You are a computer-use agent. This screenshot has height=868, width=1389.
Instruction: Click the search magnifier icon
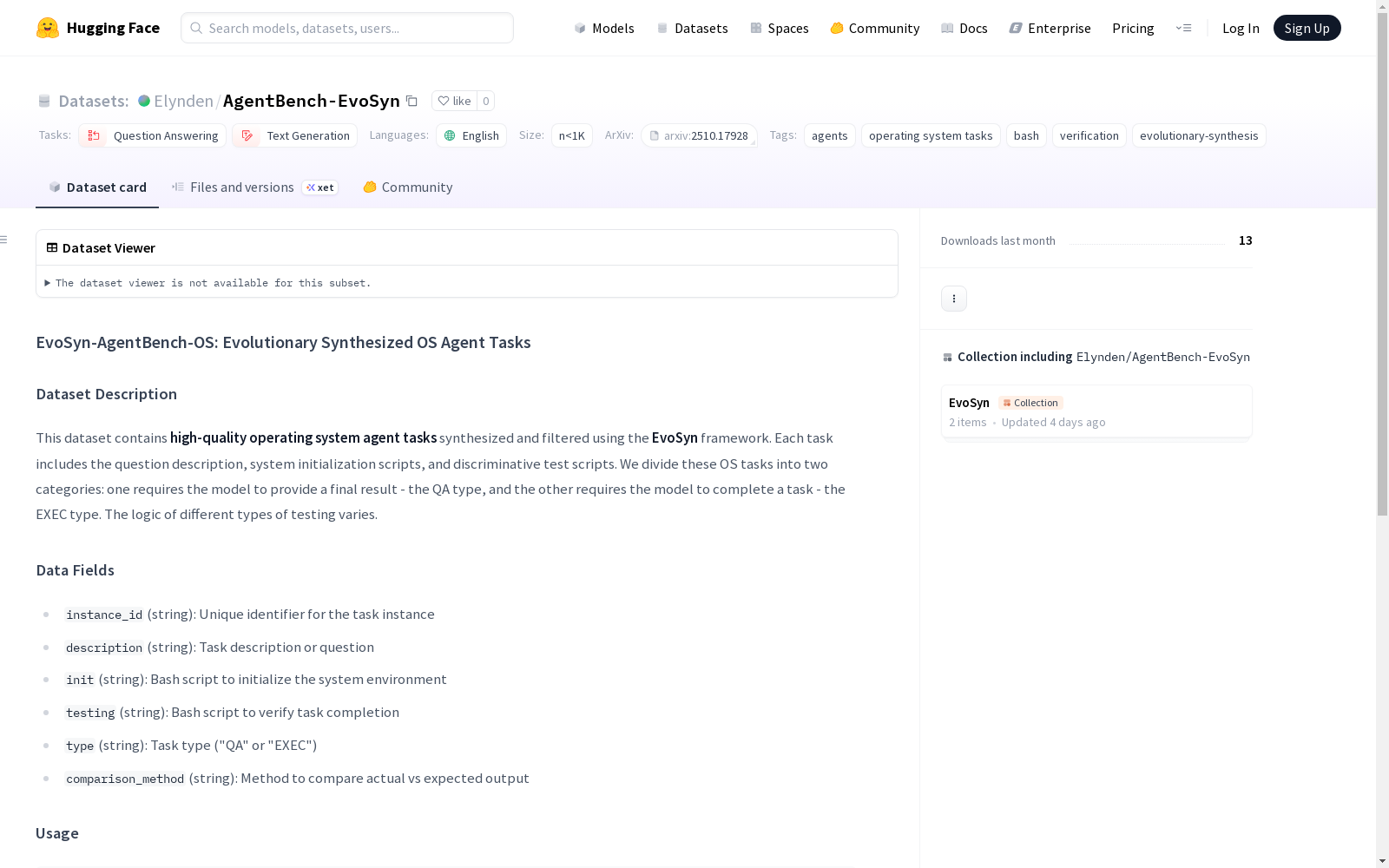pyautogui.click(x=197, y=28)
